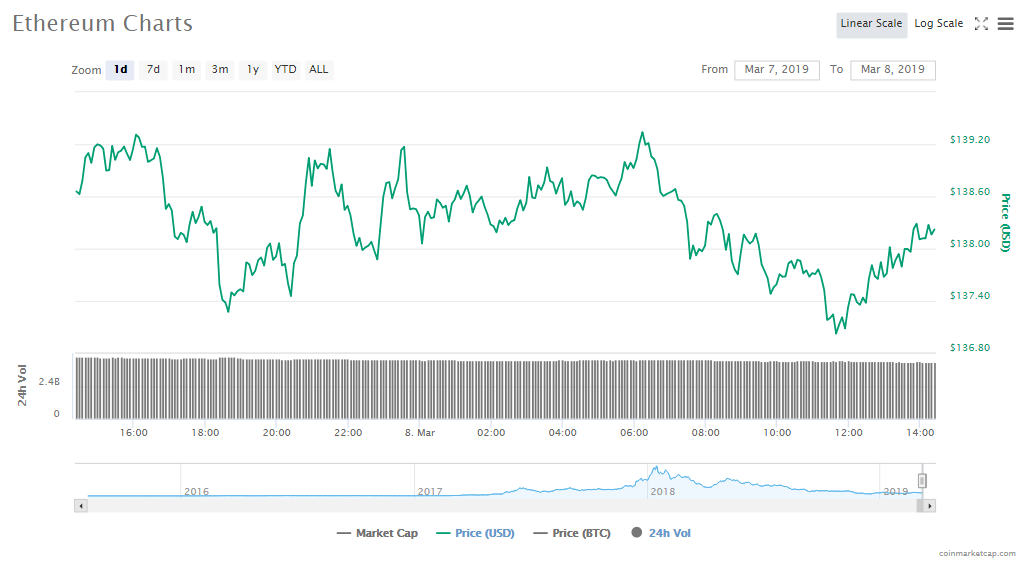The image size is (1031, 569).
Task: Click navigator scrollbar right arrow
Action: click(930, 506)
